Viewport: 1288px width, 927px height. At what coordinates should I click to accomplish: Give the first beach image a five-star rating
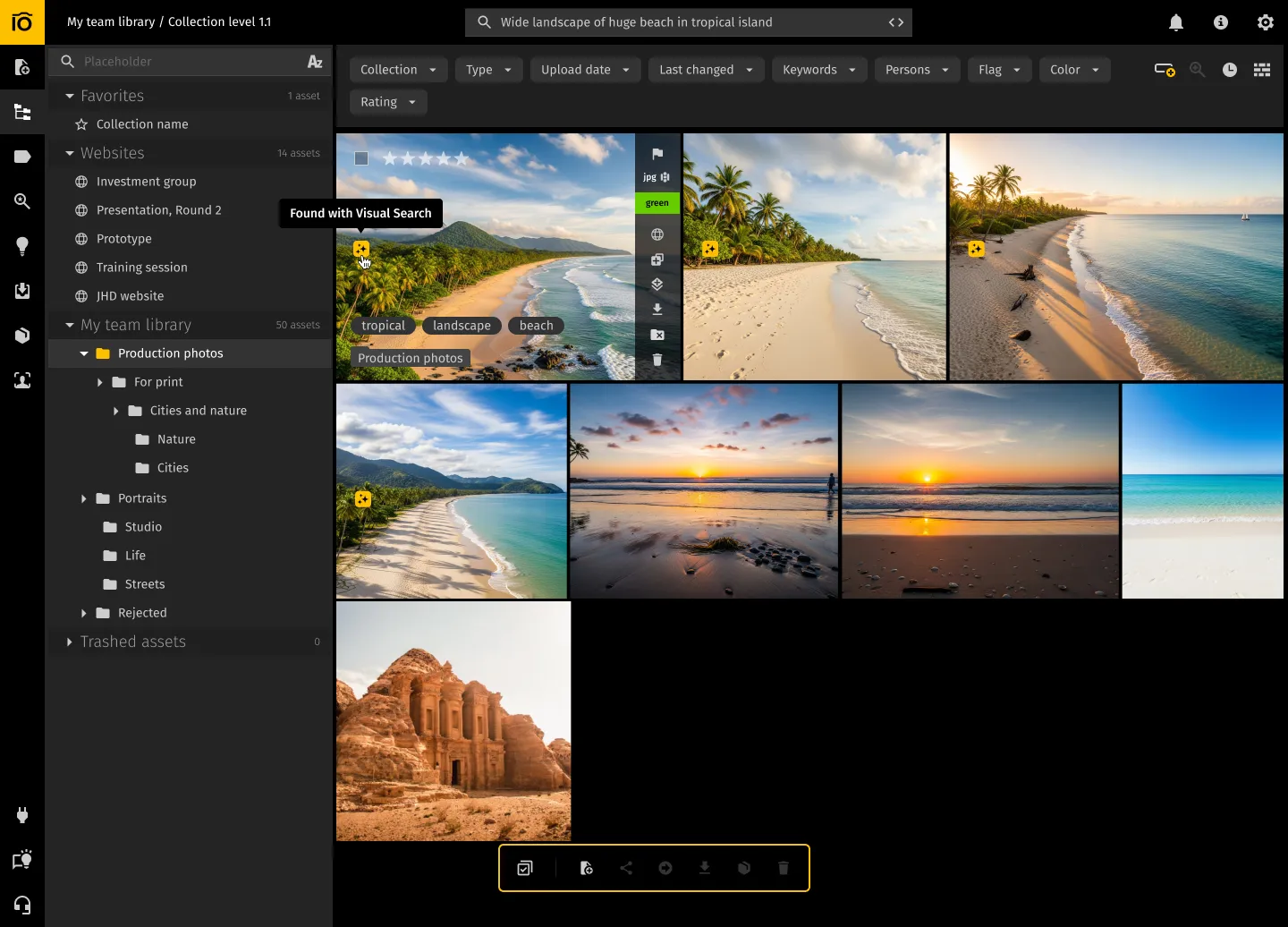(x=462, y=157)
